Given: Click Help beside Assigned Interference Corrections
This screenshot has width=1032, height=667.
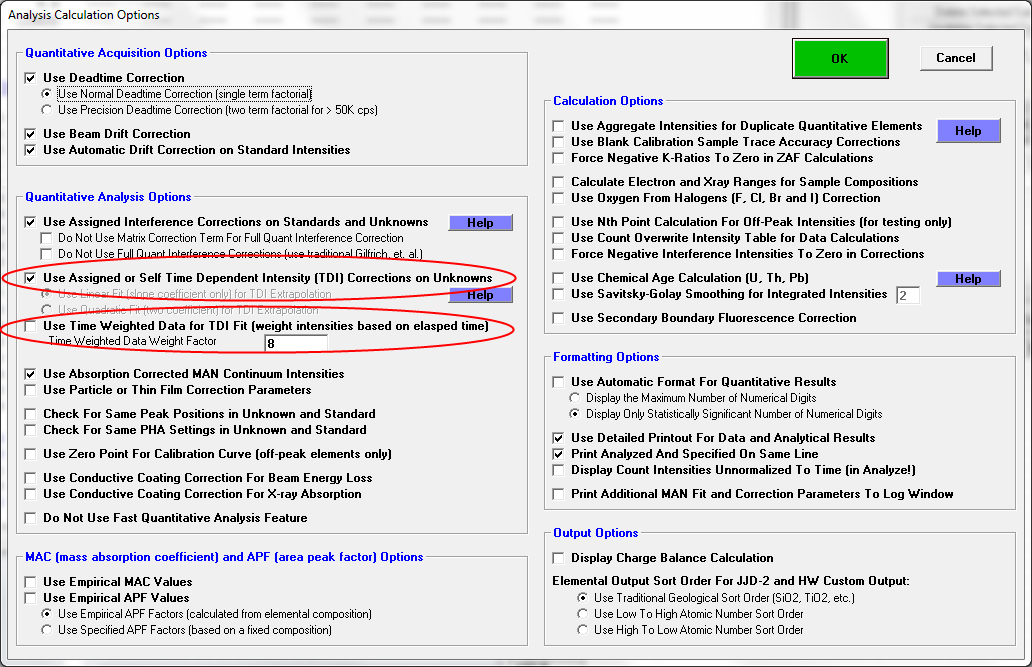Looking at the screenshot, I should (x=480, y=223).
